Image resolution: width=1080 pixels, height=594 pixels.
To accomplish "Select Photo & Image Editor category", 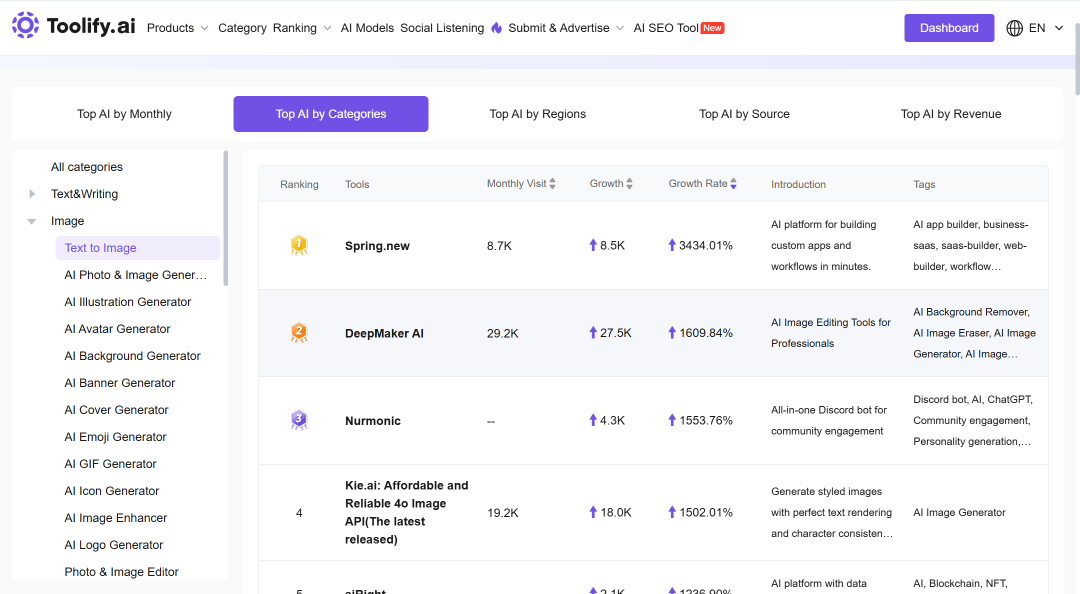I will (121, 572).
